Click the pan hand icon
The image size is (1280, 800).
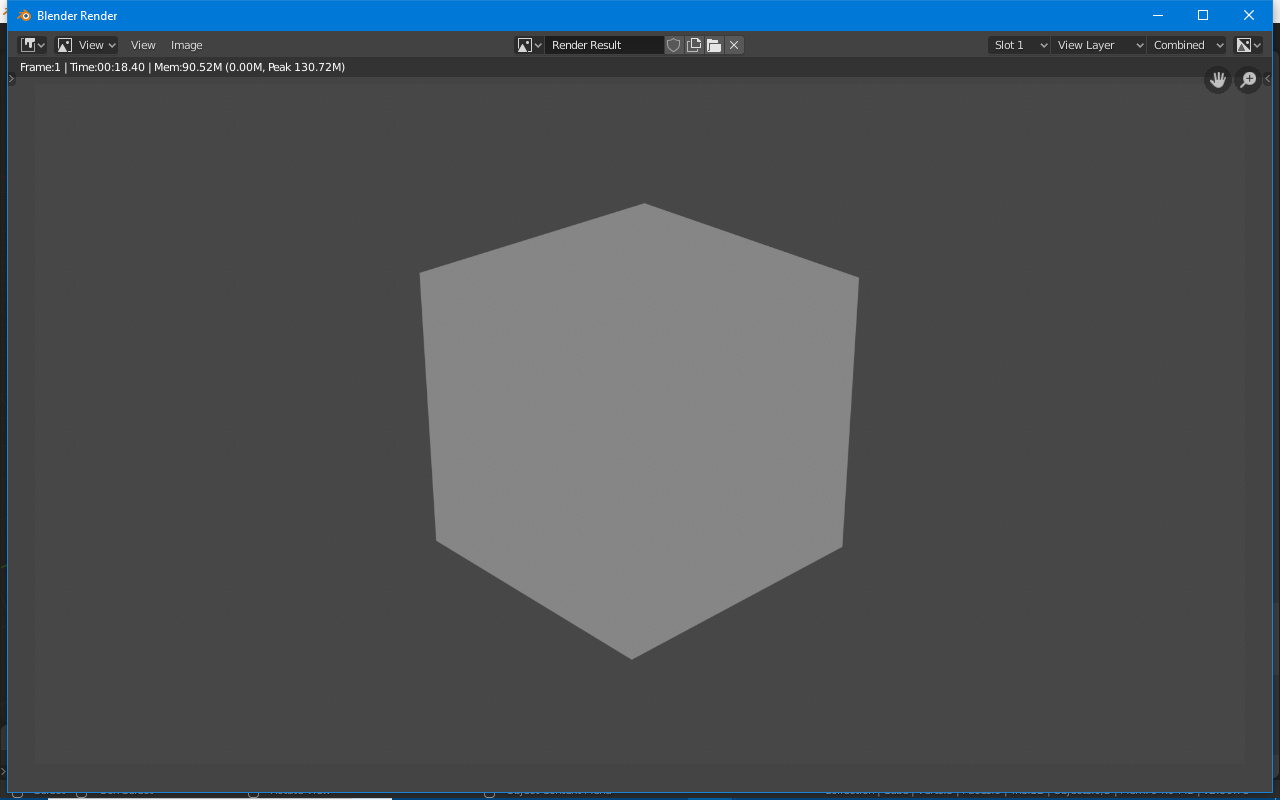[x=1217, y=80]
